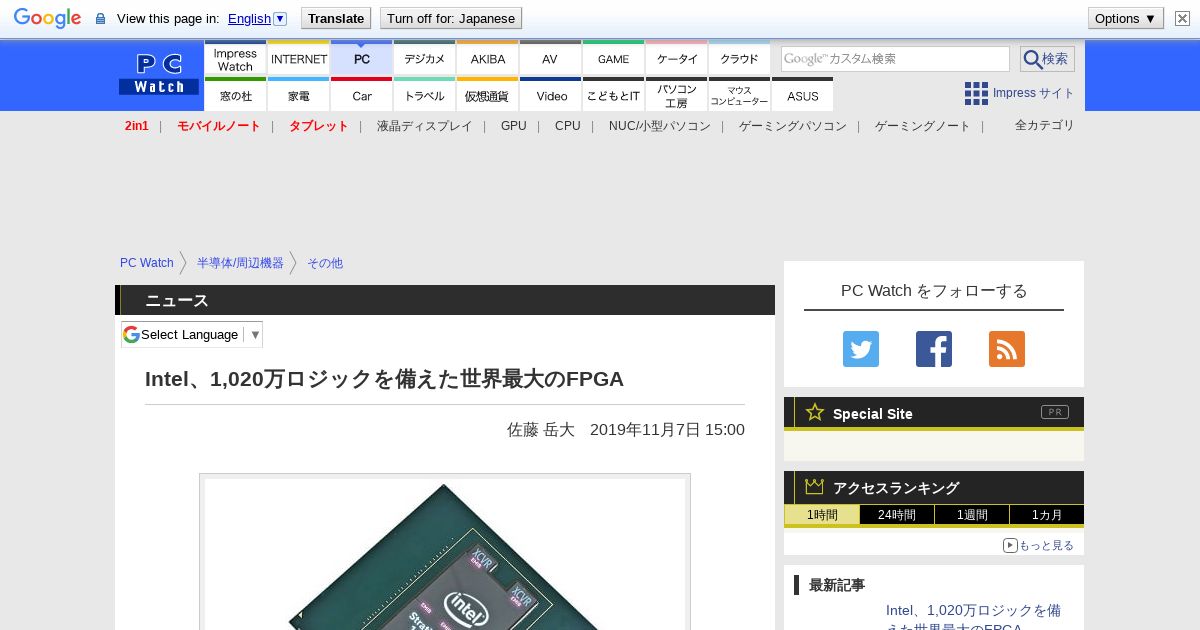1200x630 pixels.
Task: Close the Google translate bar
Action: (x=1180, y=18)
